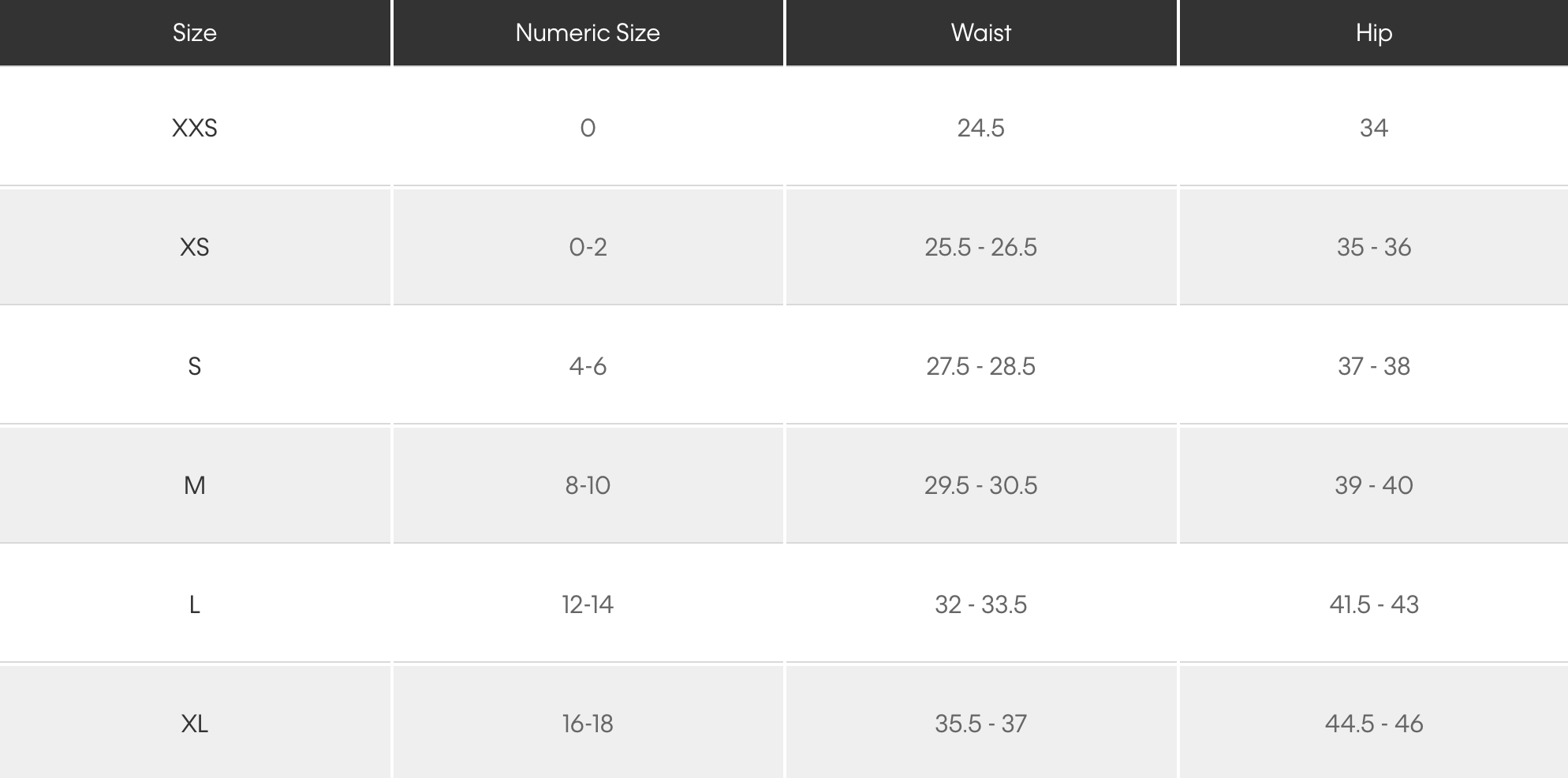Select the XL size cell
The image size is (1568, 778).
(195, 724)
